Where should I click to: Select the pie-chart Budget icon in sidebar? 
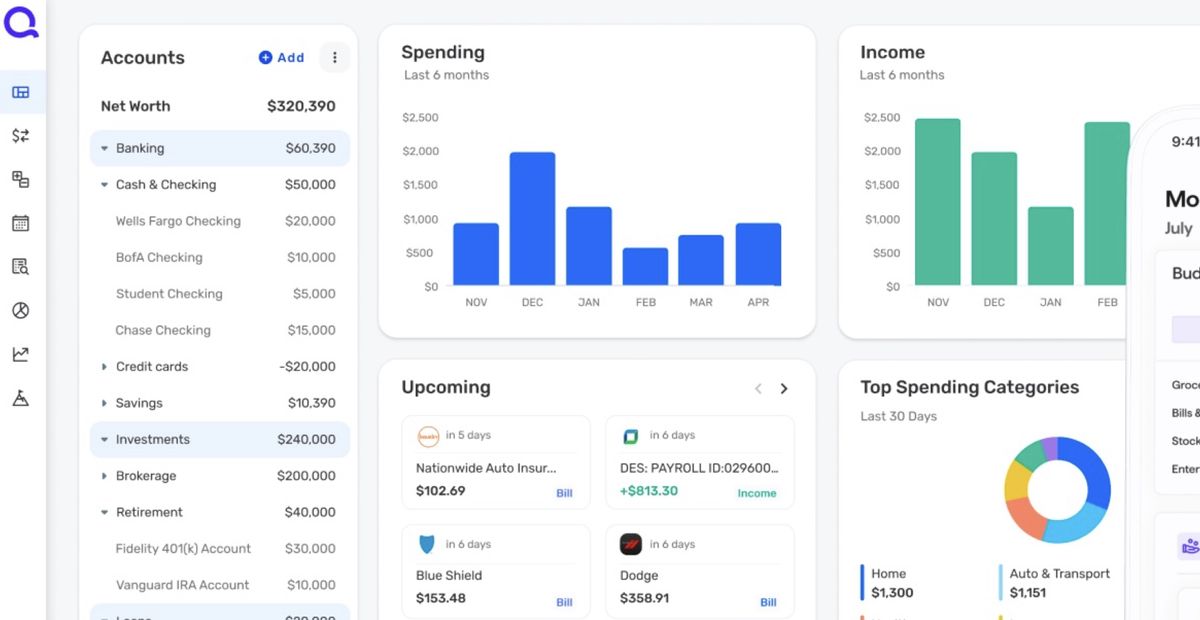tap(20, 310)
